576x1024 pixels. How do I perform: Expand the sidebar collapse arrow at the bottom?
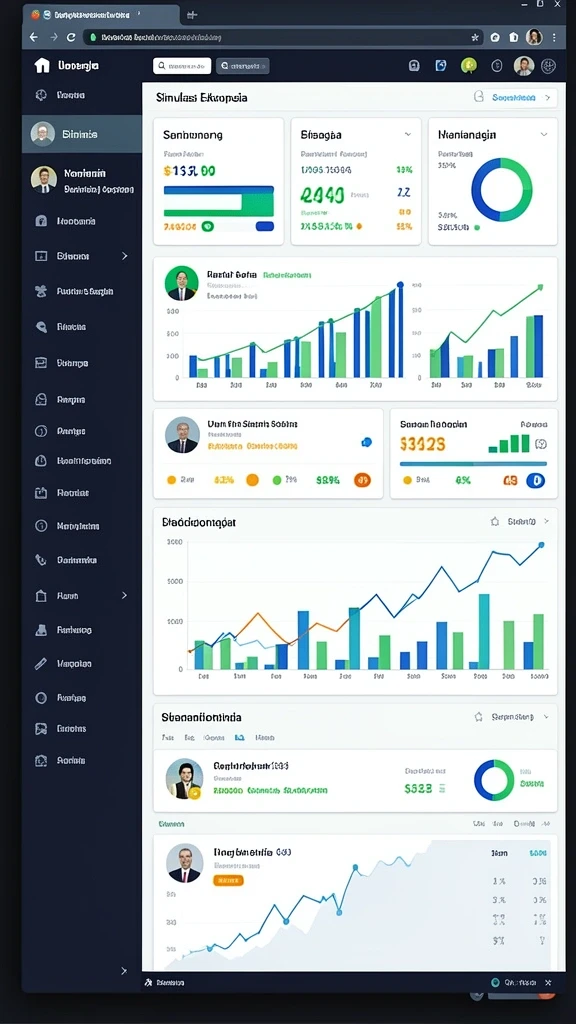124,971
